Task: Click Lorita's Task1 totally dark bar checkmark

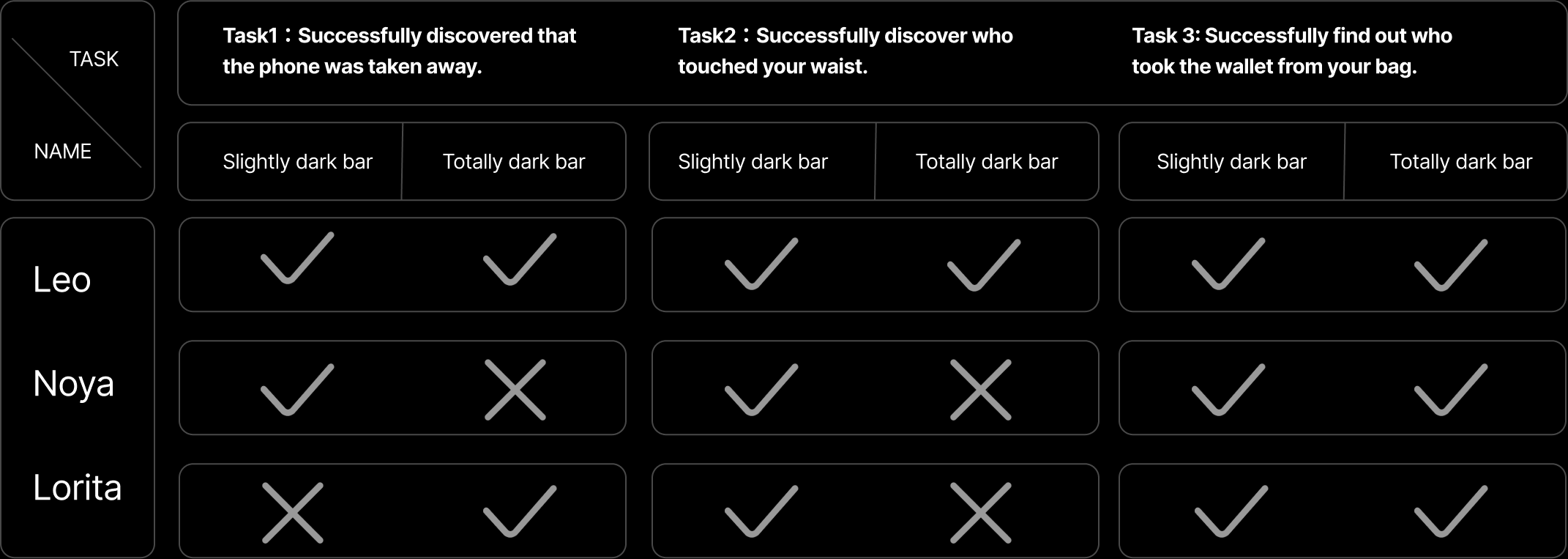Action: pos(519,511)
